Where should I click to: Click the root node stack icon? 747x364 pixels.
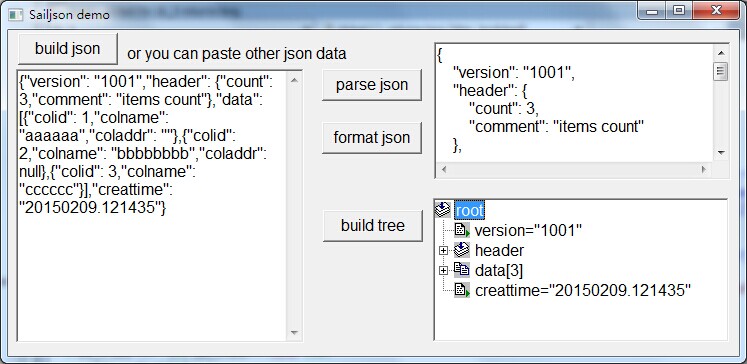(443, 209)
